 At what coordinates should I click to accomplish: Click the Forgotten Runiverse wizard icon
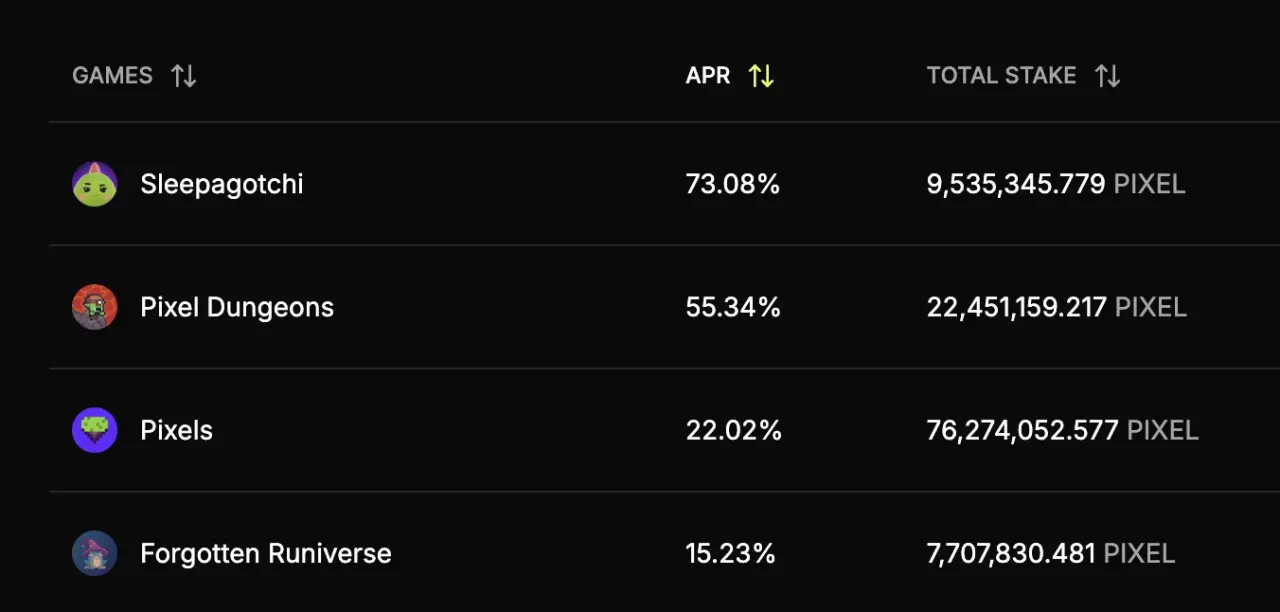coord(95,553)
